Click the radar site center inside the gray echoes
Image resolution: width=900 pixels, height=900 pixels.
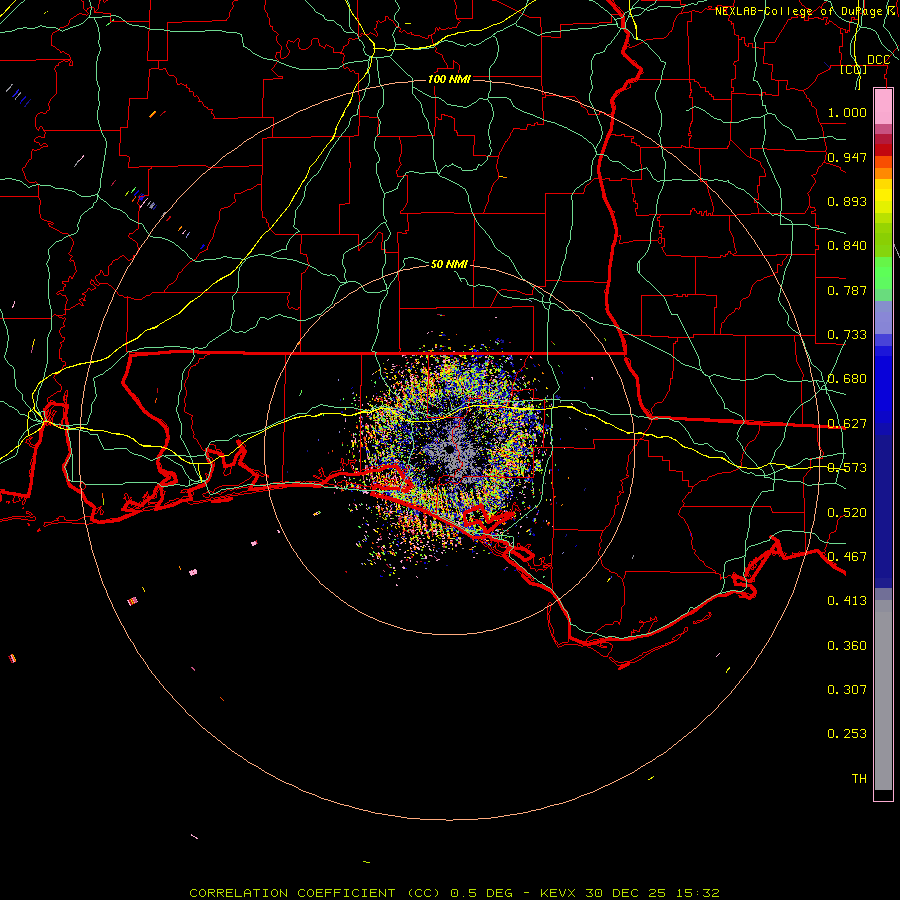click(x=449, y=449)
